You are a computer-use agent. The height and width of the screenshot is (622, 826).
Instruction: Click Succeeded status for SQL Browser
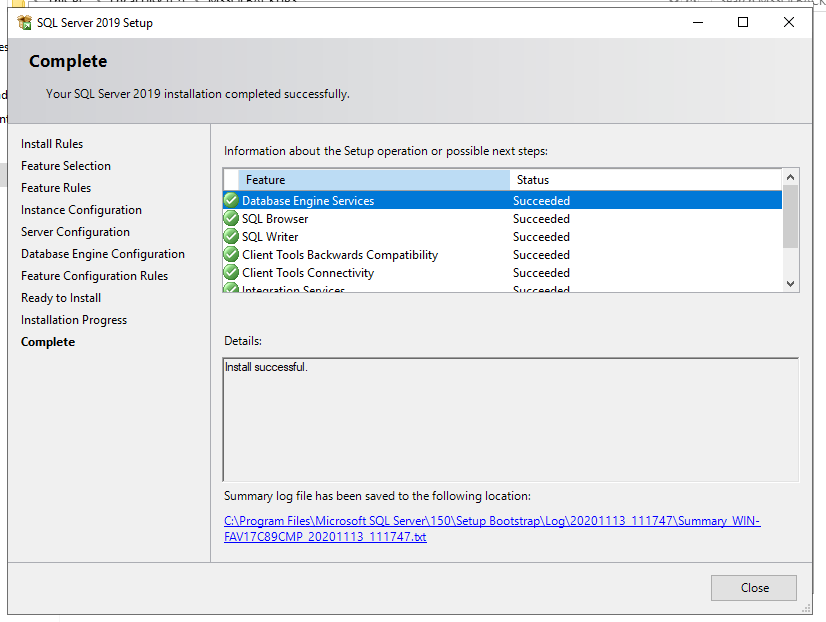[x=541, y=219]
